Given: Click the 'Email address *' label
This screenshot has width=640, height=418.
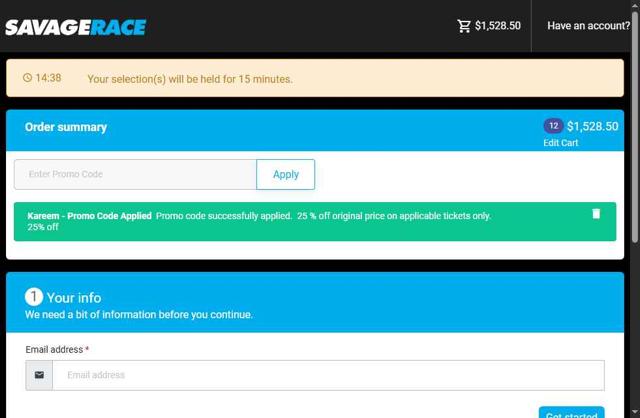Looking at the screenshot, I should 57,349.
